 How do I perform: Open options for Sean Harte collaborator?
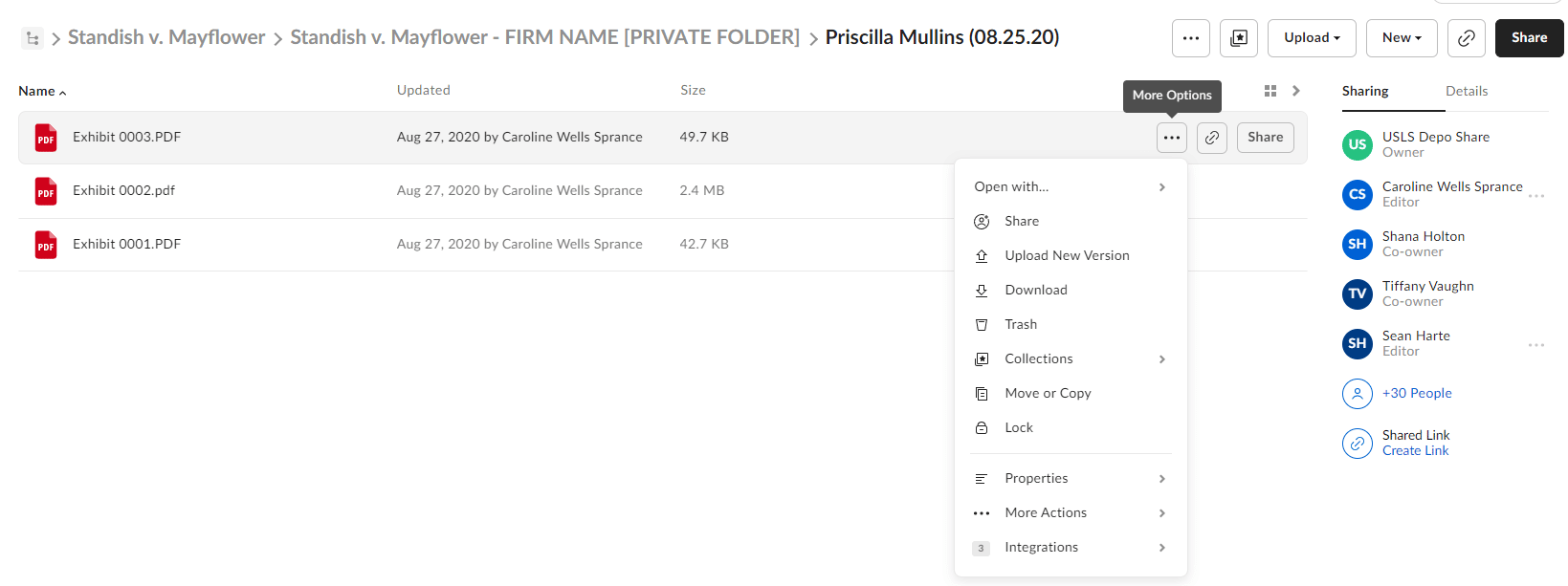click(x=1536, y=344)
